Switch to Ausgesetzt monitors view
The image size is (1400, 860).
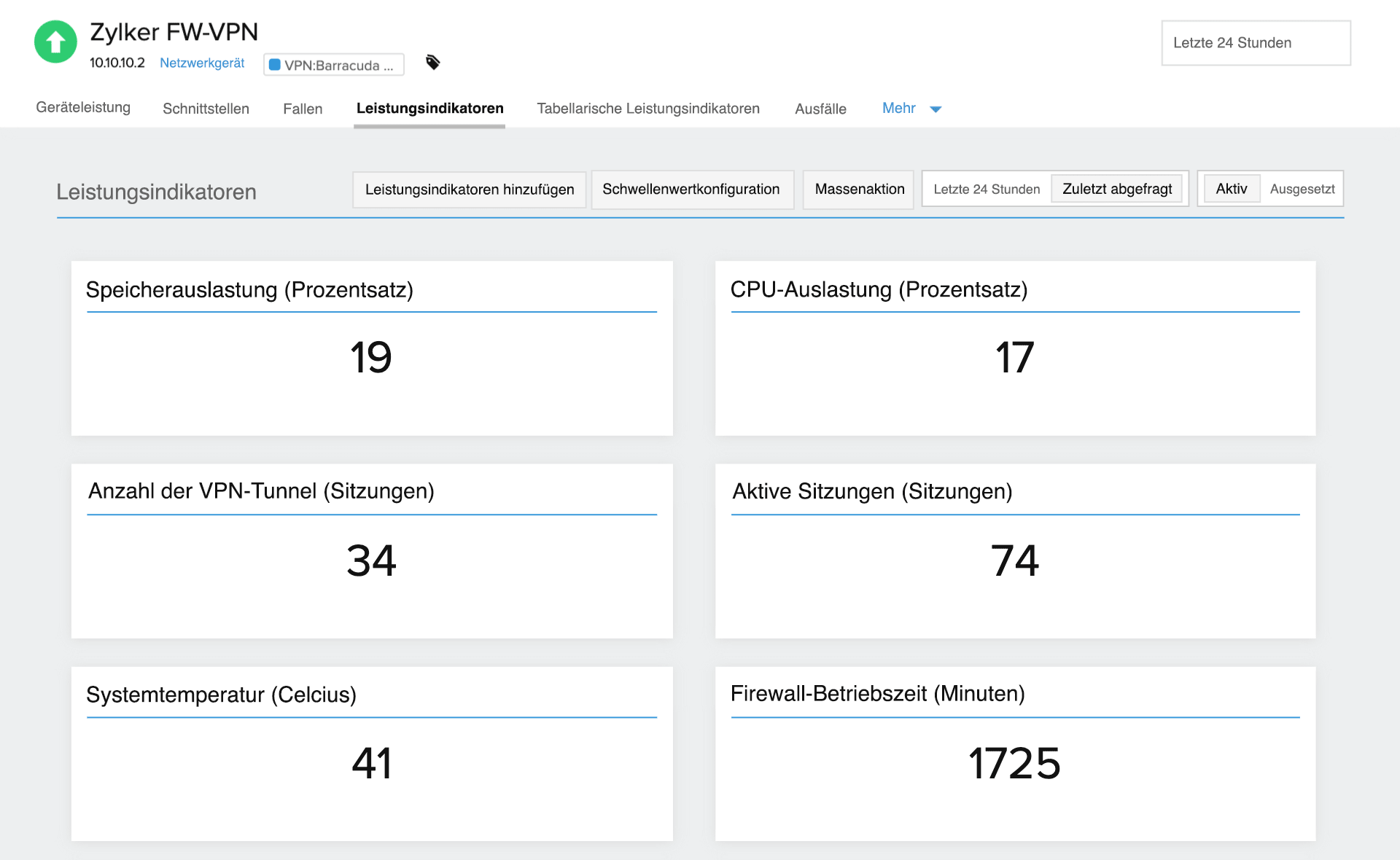pos(1302,188)
